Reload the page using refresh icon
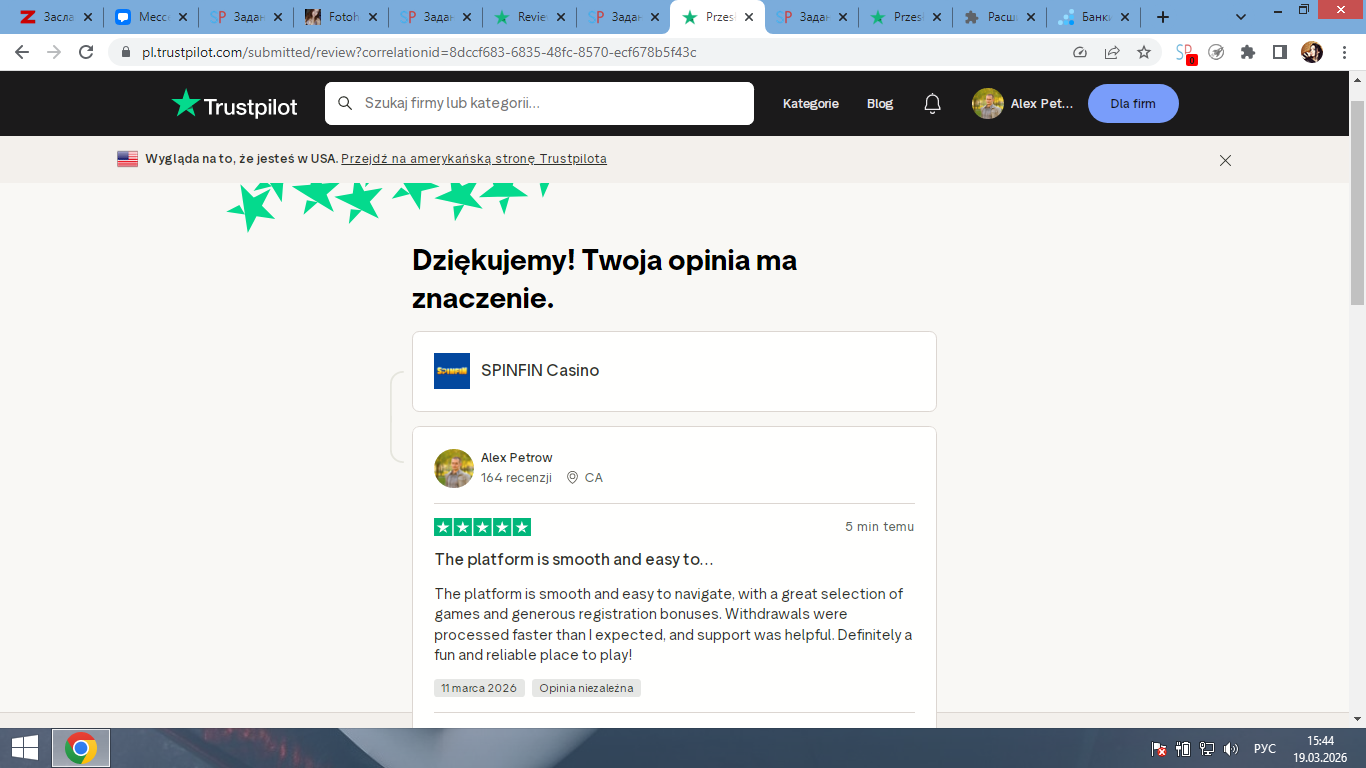 pos(86,52)
